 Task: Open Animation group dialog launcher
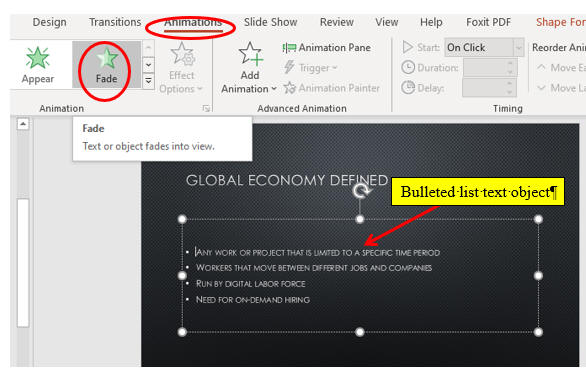point(206,108)
